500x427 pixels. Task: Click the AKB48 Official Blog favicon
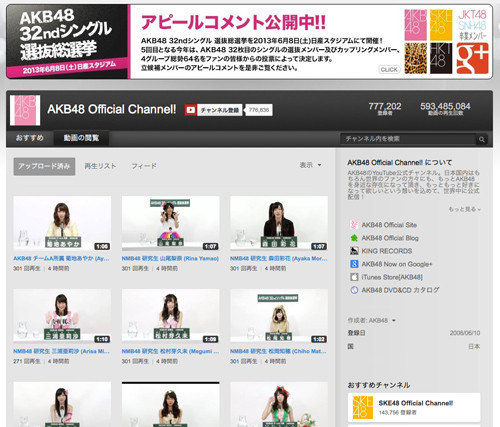(354, 238)
